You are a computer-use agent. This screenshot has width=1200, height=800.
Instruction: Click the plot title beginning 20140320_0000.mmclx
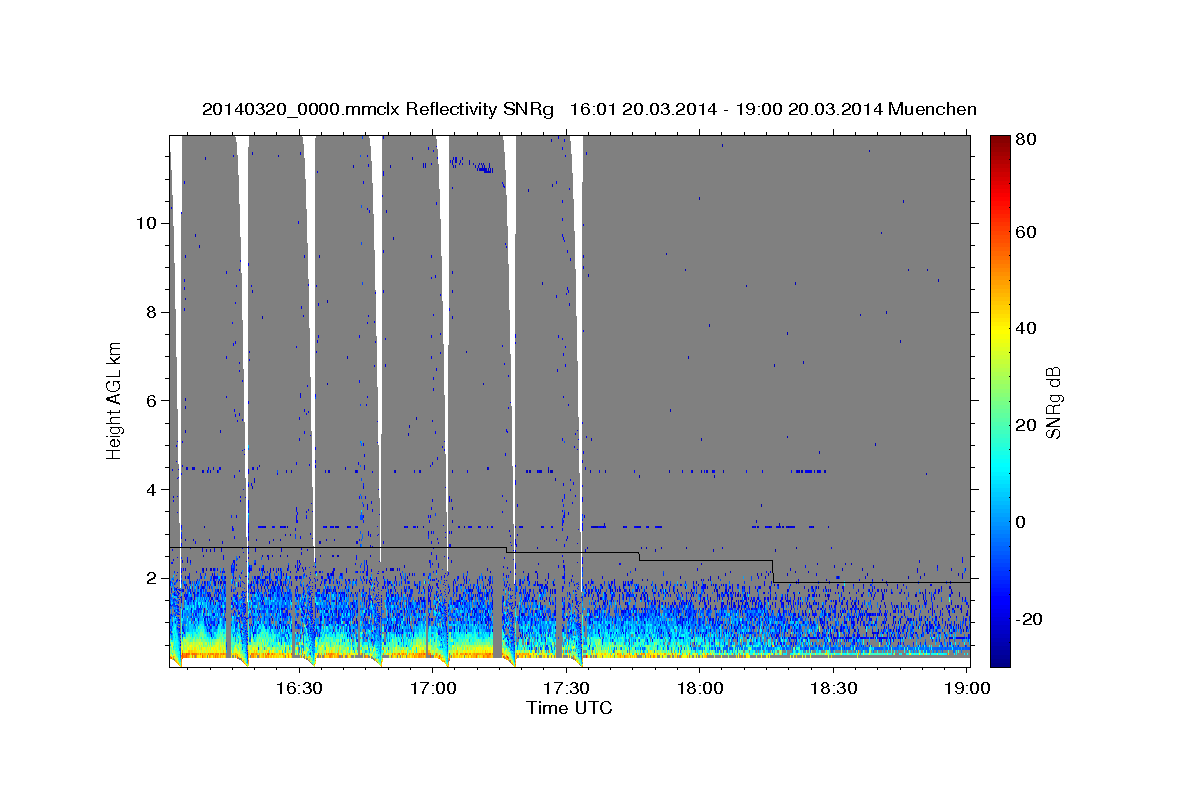(x=589, y=109)
